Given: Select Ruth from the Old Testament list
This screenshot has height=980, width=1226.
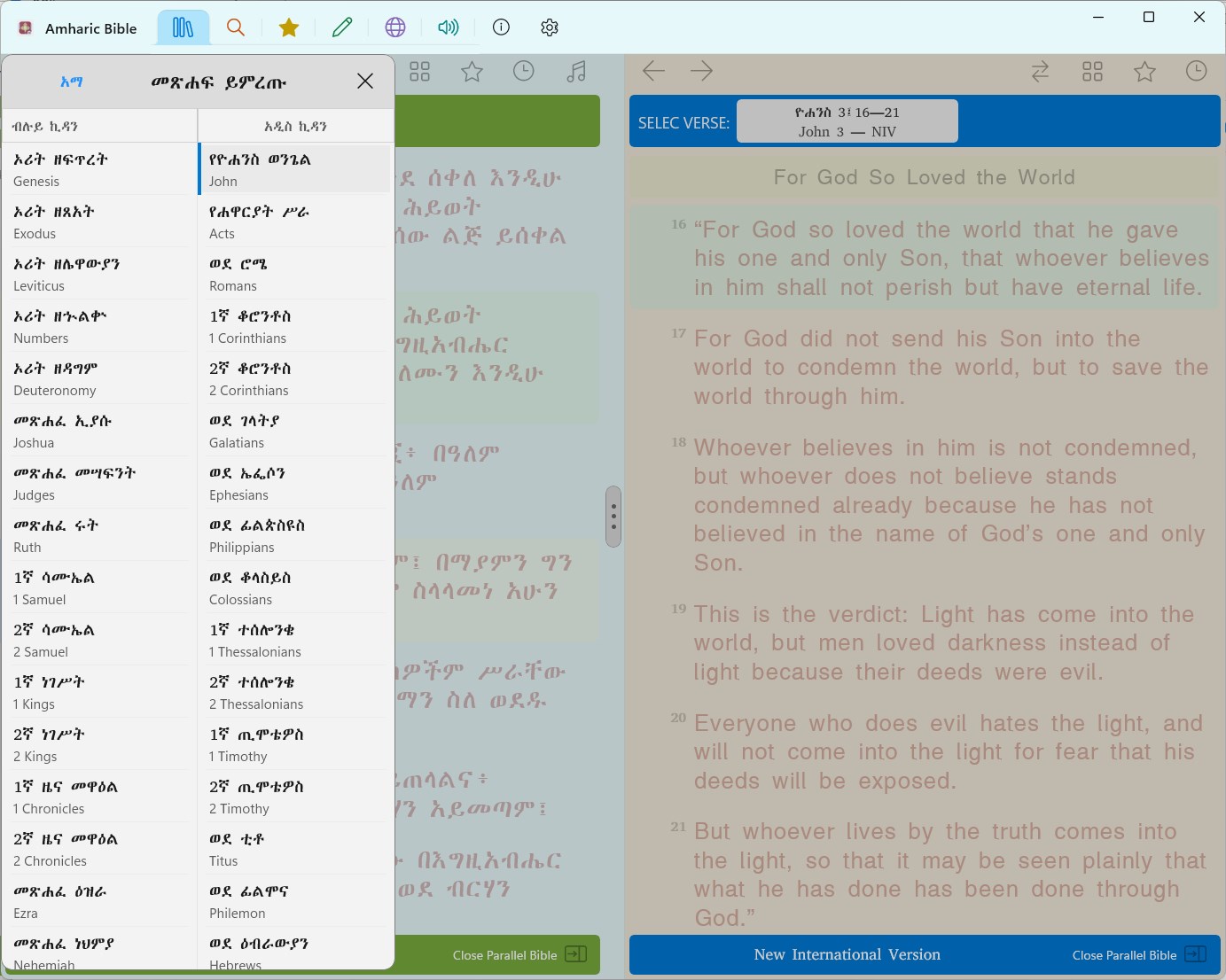Looking at the screenshot, I should [x=99, y=535].
